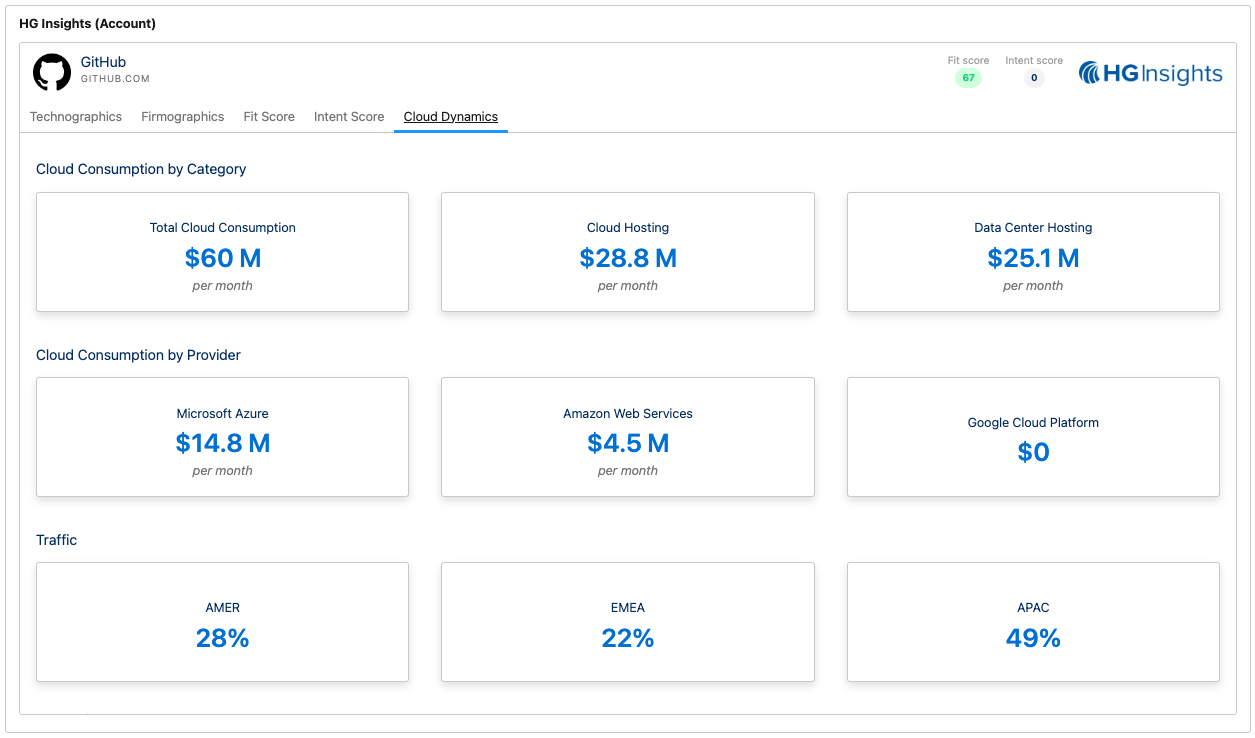Image resolution: width=1255 pixels, height=738 pixels.
Task: Click the 49% APAC traffic value
Action: [1033, 638]
